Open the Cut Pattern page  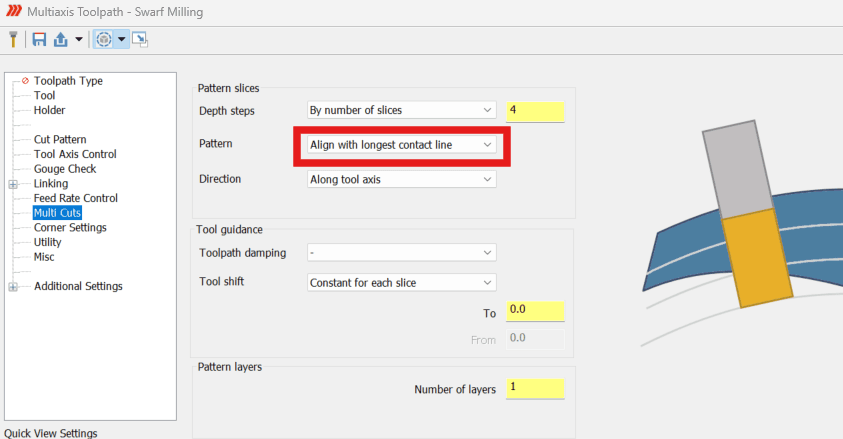(60, 140)
